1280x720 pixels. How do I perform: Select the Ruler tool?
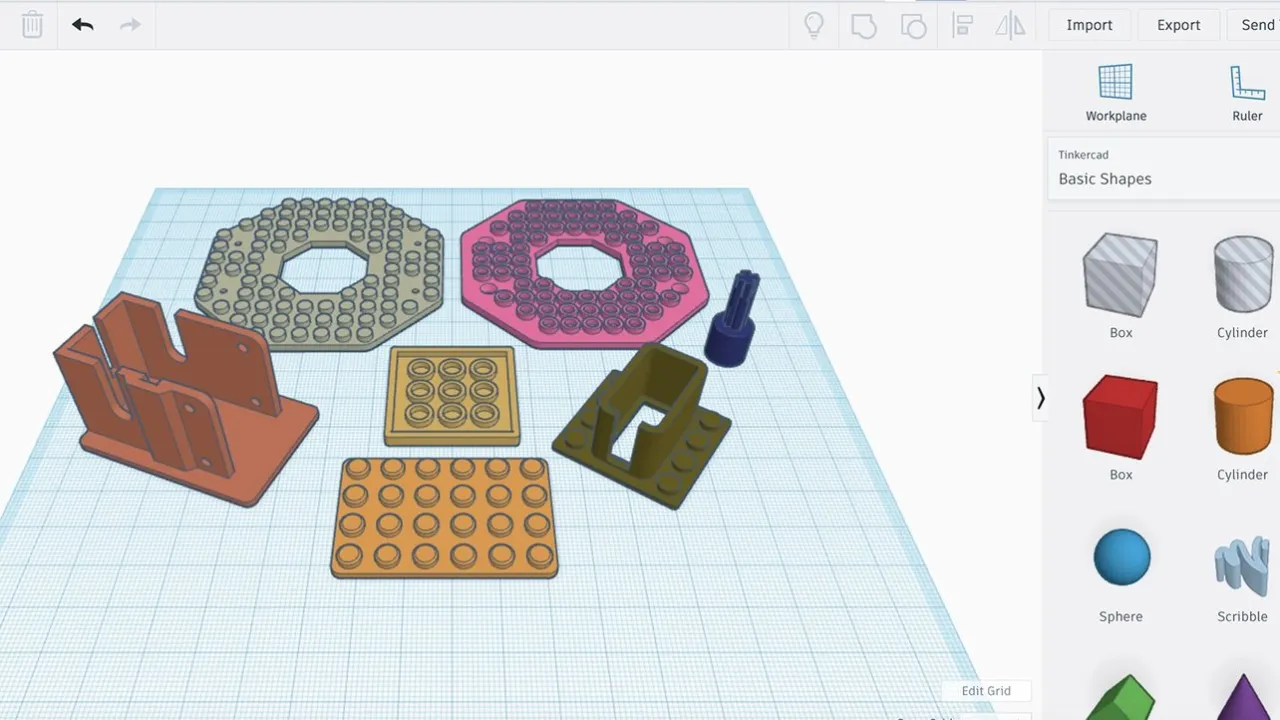(1247, 90)
